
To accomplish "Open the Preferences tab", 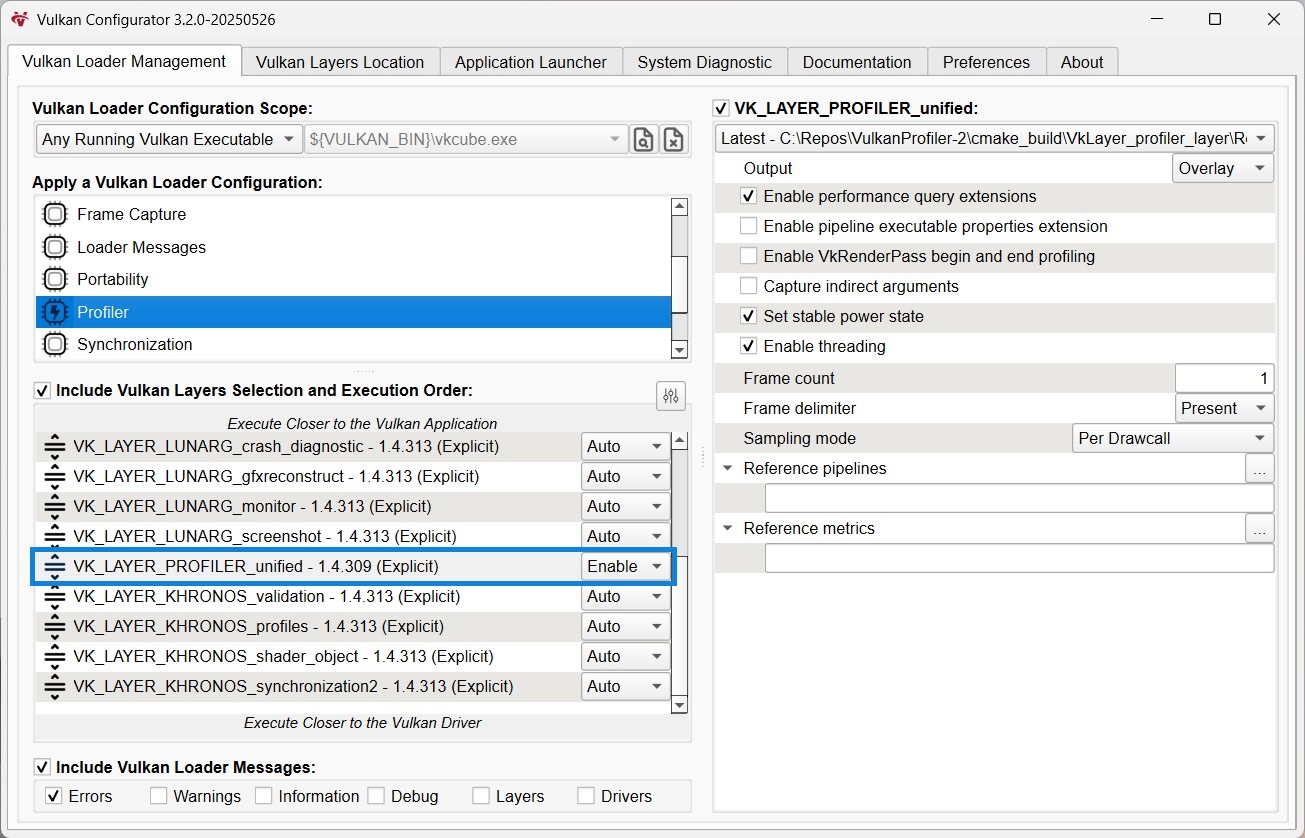I will (x=986, y=61).
